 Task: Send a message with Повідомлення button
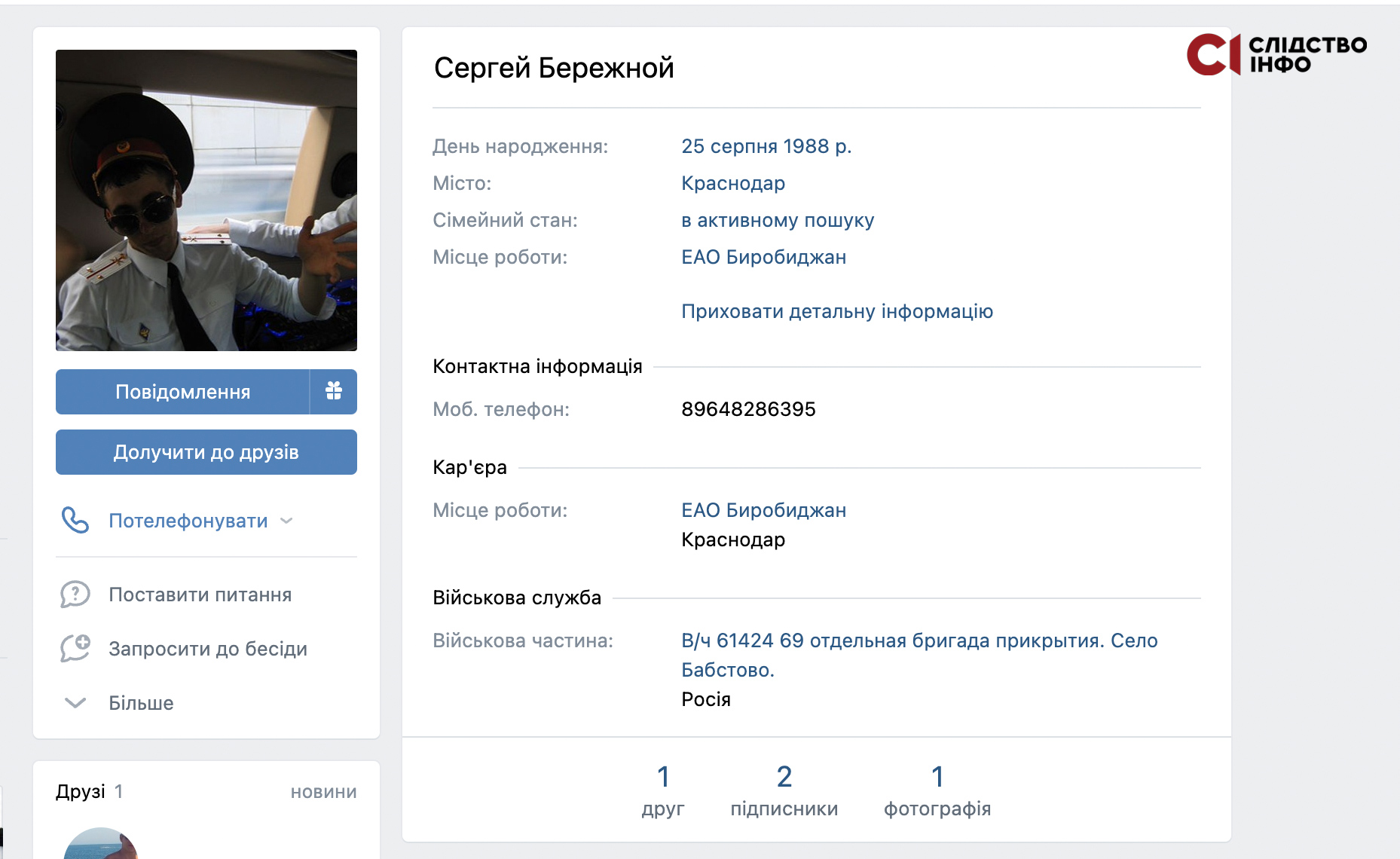[182, 391]
